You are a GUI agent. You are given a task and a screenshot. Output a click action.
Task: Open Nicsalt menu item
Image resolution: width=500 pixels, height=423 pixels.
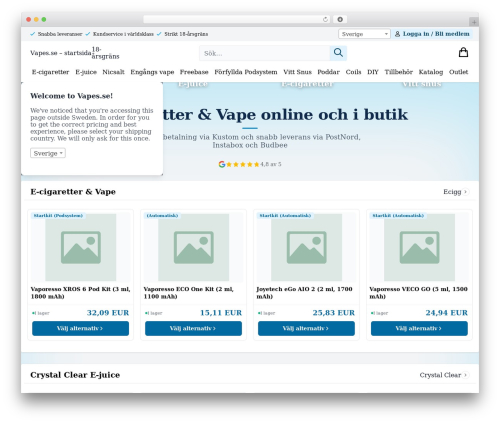point(113,72)
